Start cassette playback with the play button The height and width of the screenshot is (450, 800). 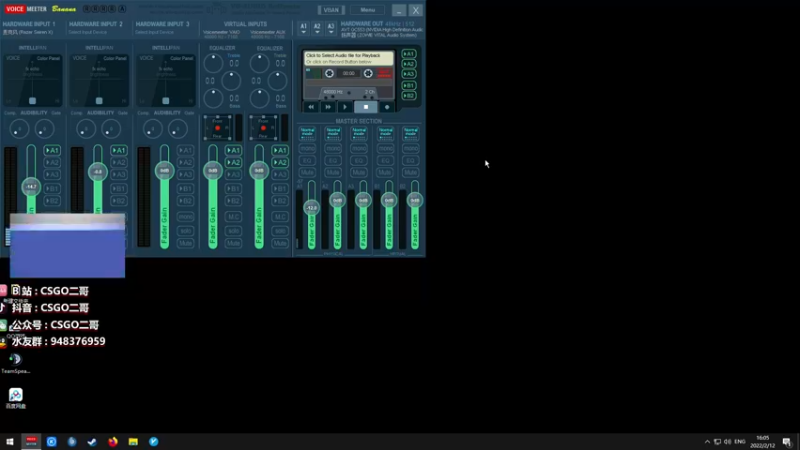pyautogui.click(x=344, y=107)
